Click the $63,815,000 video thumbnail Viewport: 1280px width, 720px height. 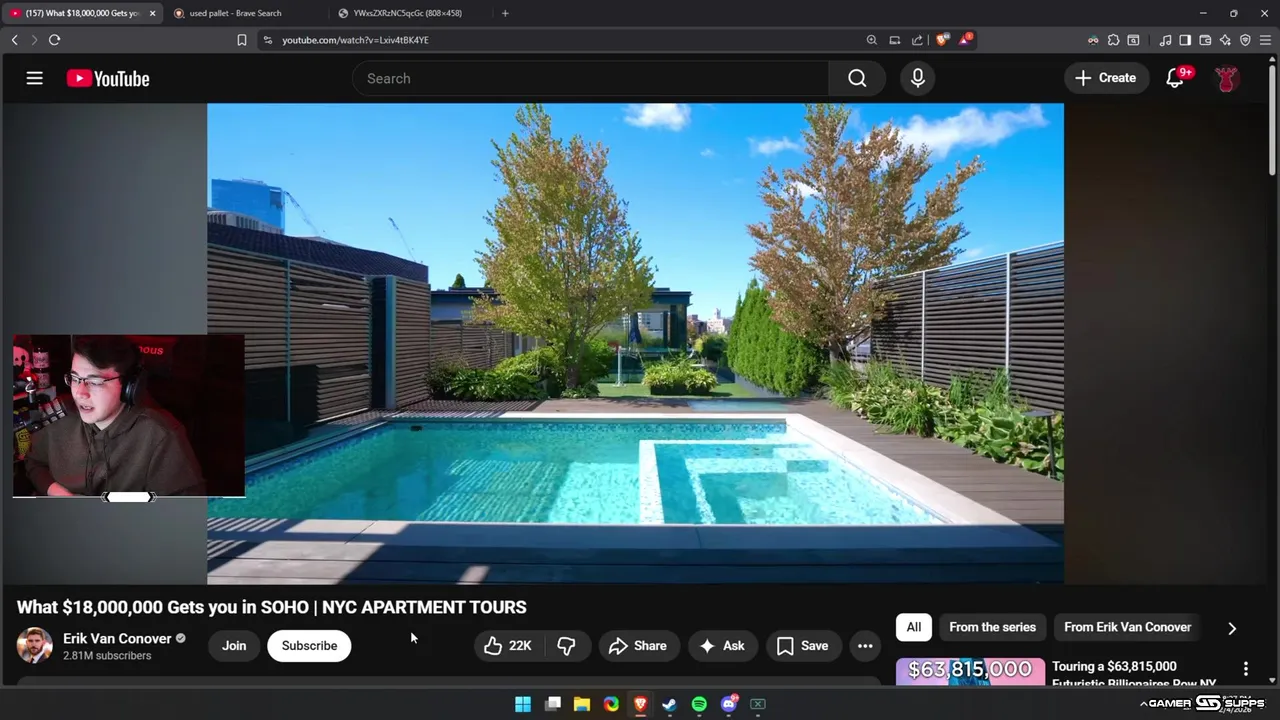pos(970,672)
